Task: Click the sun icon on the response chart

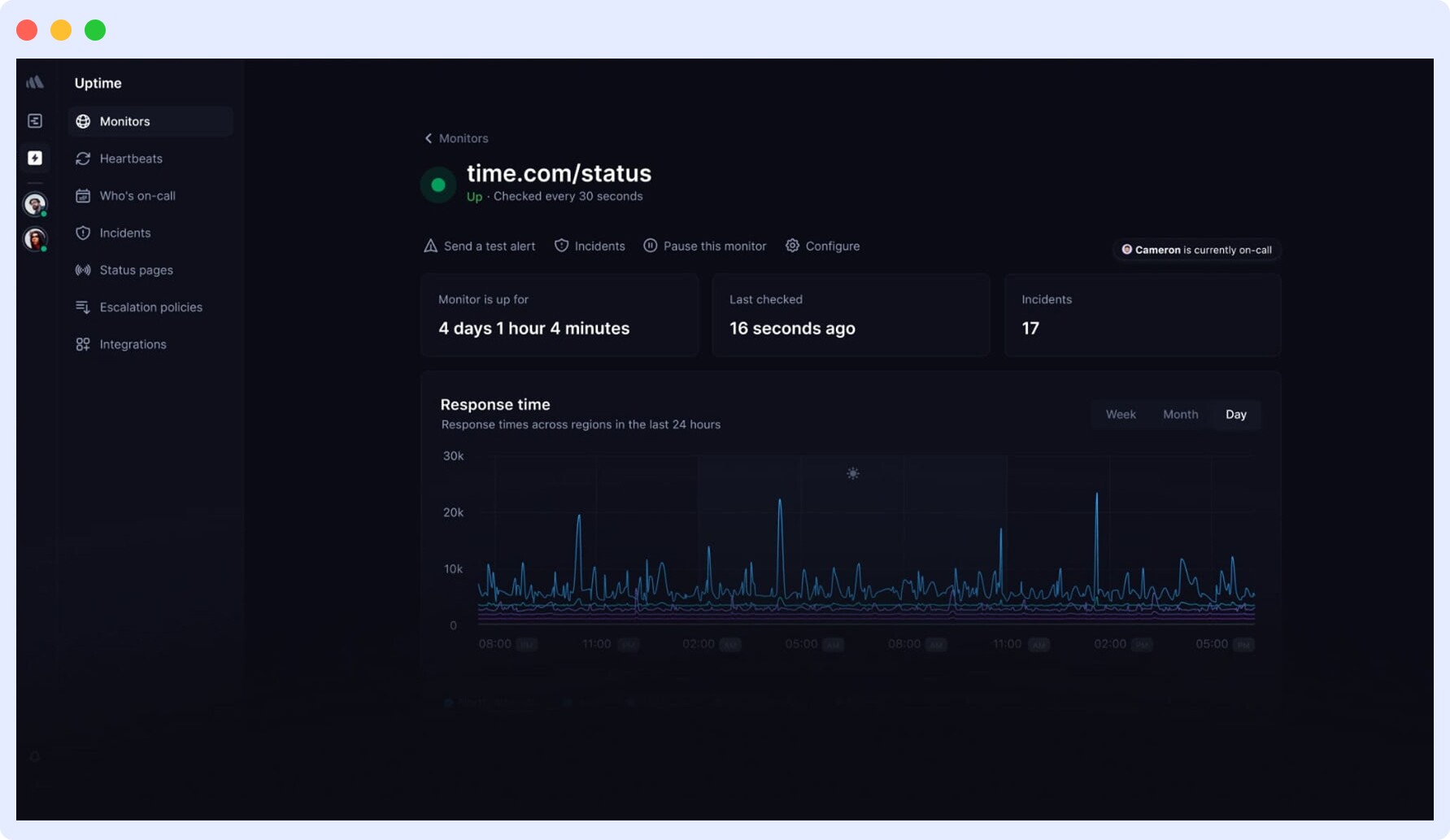Action: (852, 473)
